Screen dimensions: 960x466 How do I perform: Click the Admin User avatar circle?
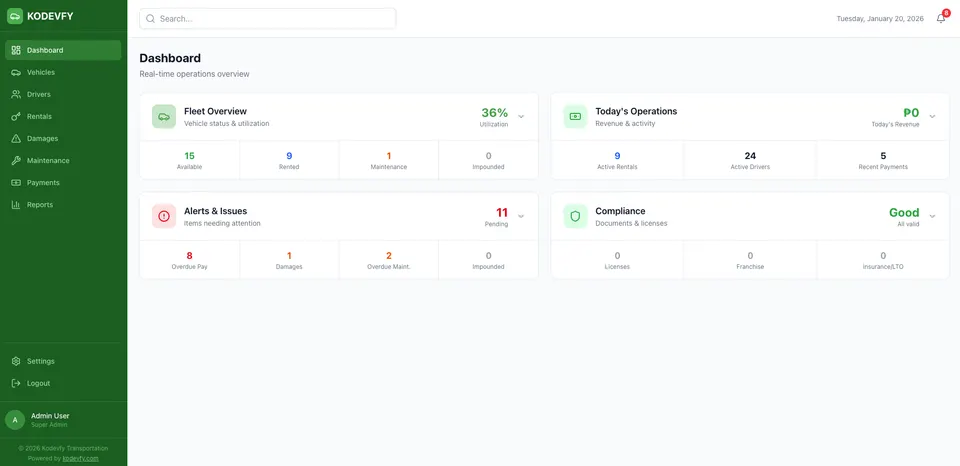click(x=15, y=419)
